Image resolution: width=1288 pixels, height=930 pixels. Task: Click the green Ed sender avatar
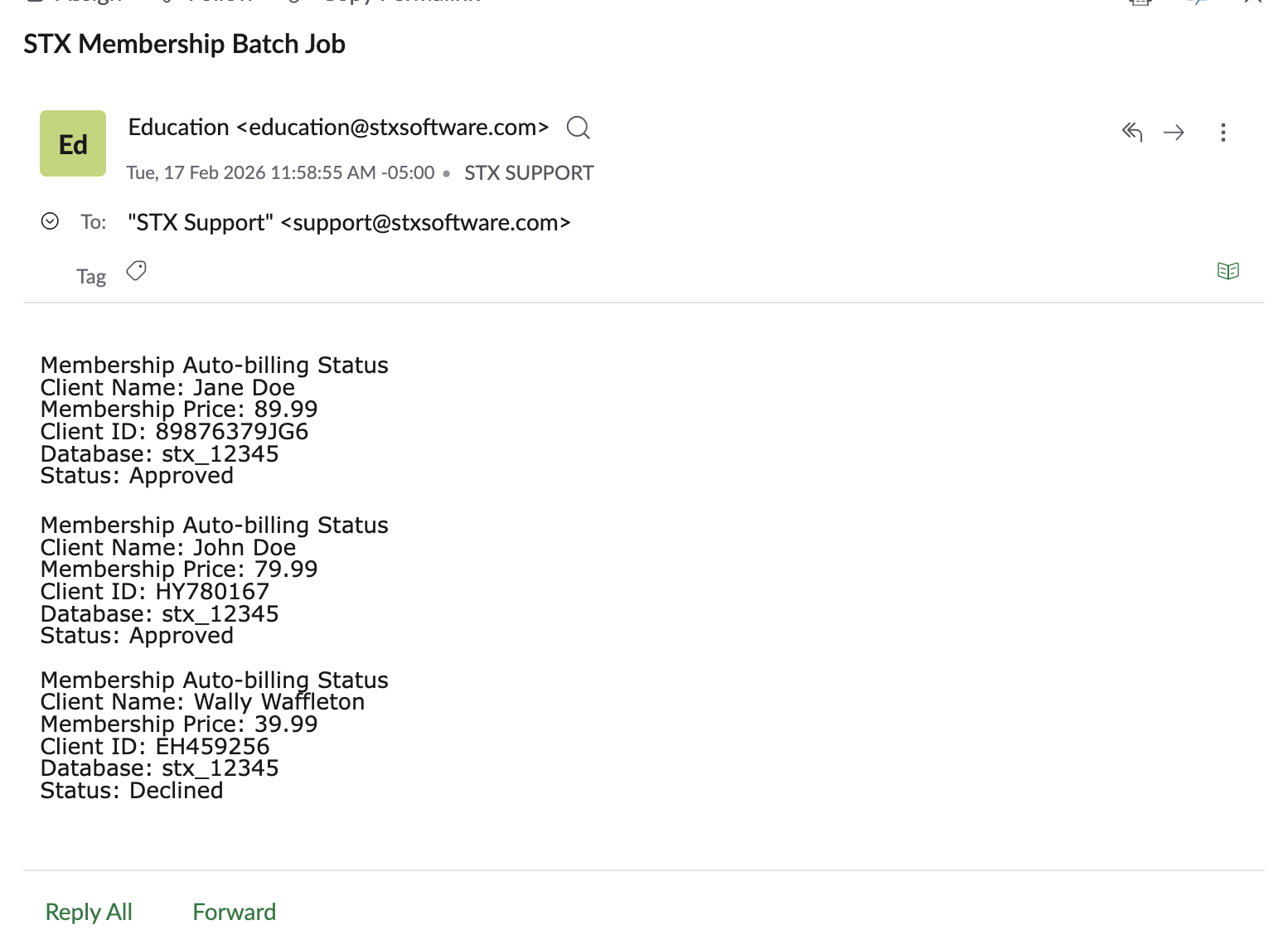pyautogui.click(x=73, y=143)
